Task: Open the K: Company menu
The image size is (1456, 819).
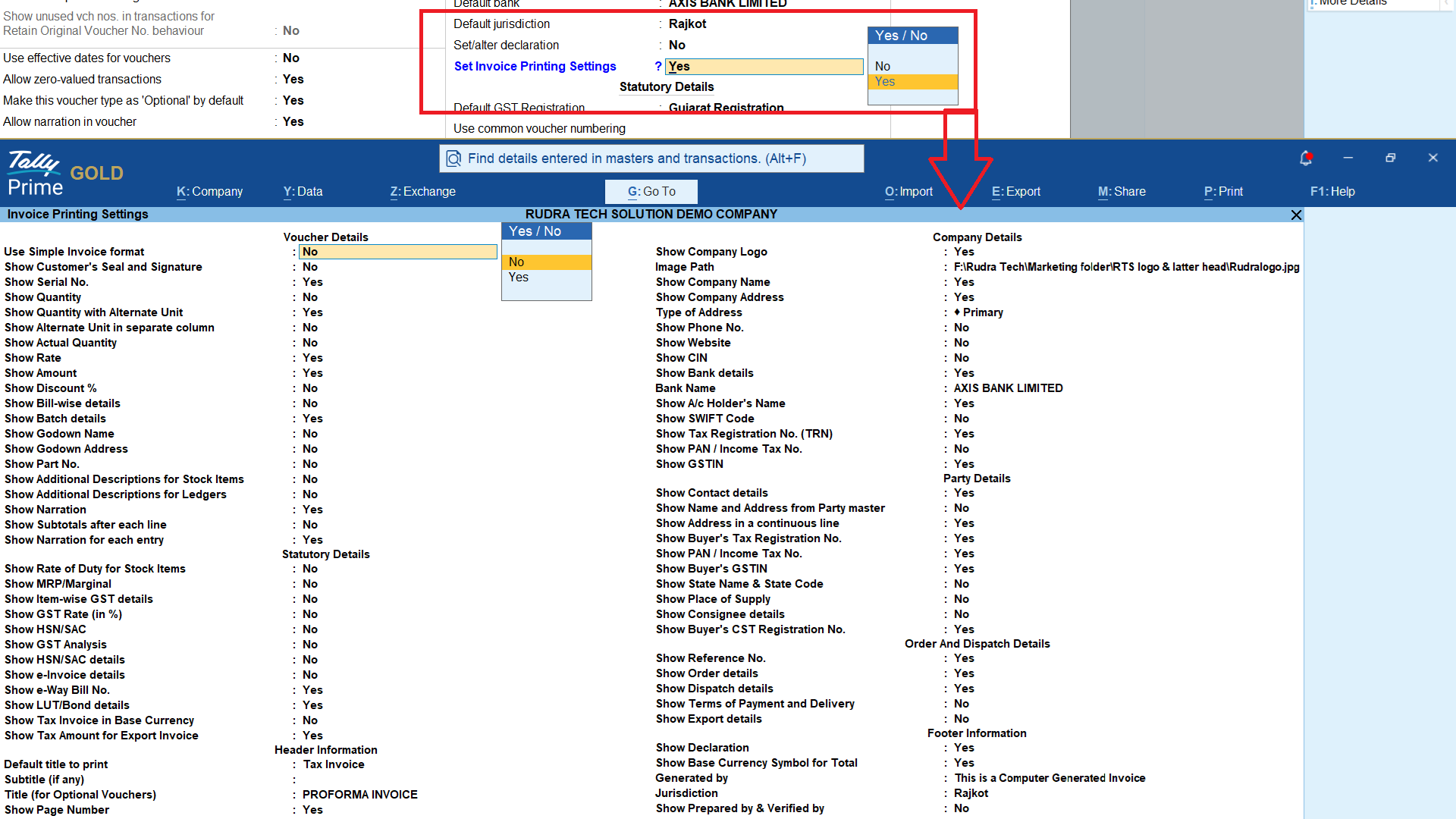Action: click(x=209, y=192)
